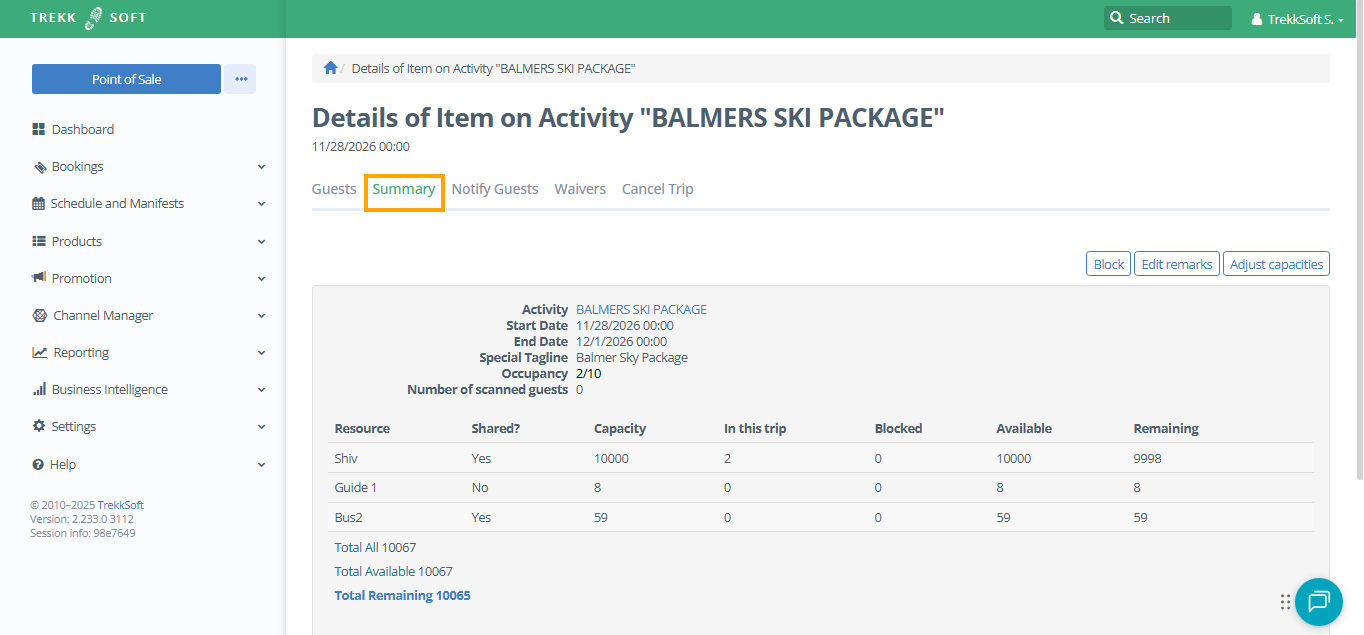1364x635 pixels.
Task: Expand the Business Intelligence chevron
Action: 261,390
